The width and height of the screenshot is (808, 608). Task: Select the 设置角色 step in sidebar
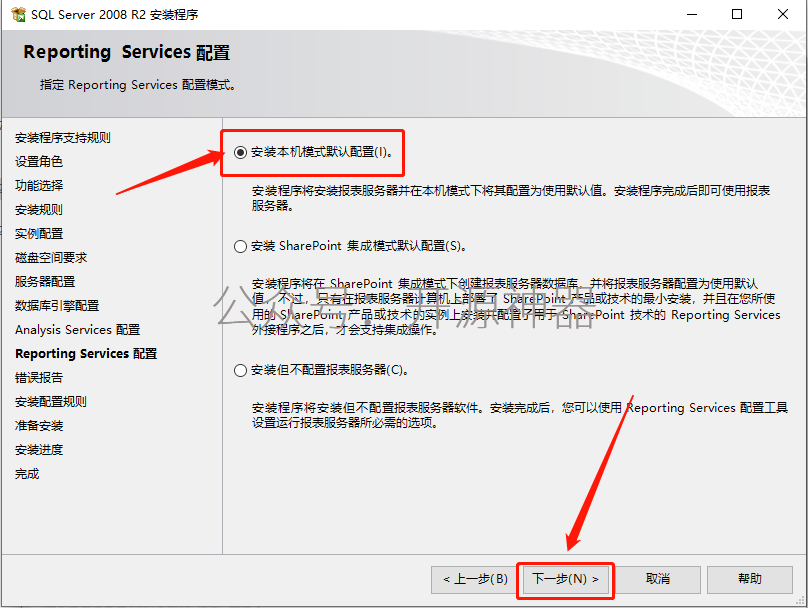click(39, 162)
